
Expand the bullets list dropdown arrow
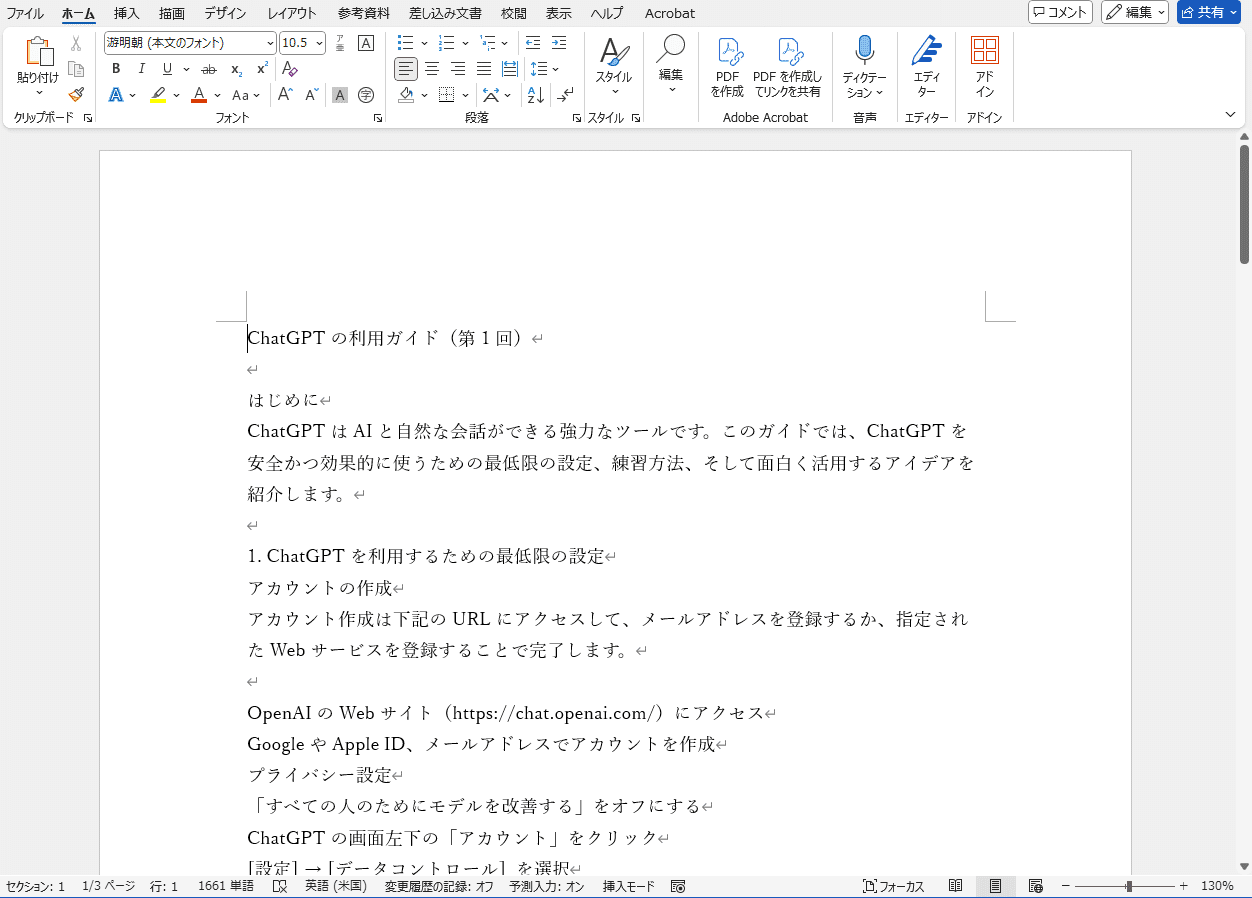pyautogui.click(x=424, y=43)
